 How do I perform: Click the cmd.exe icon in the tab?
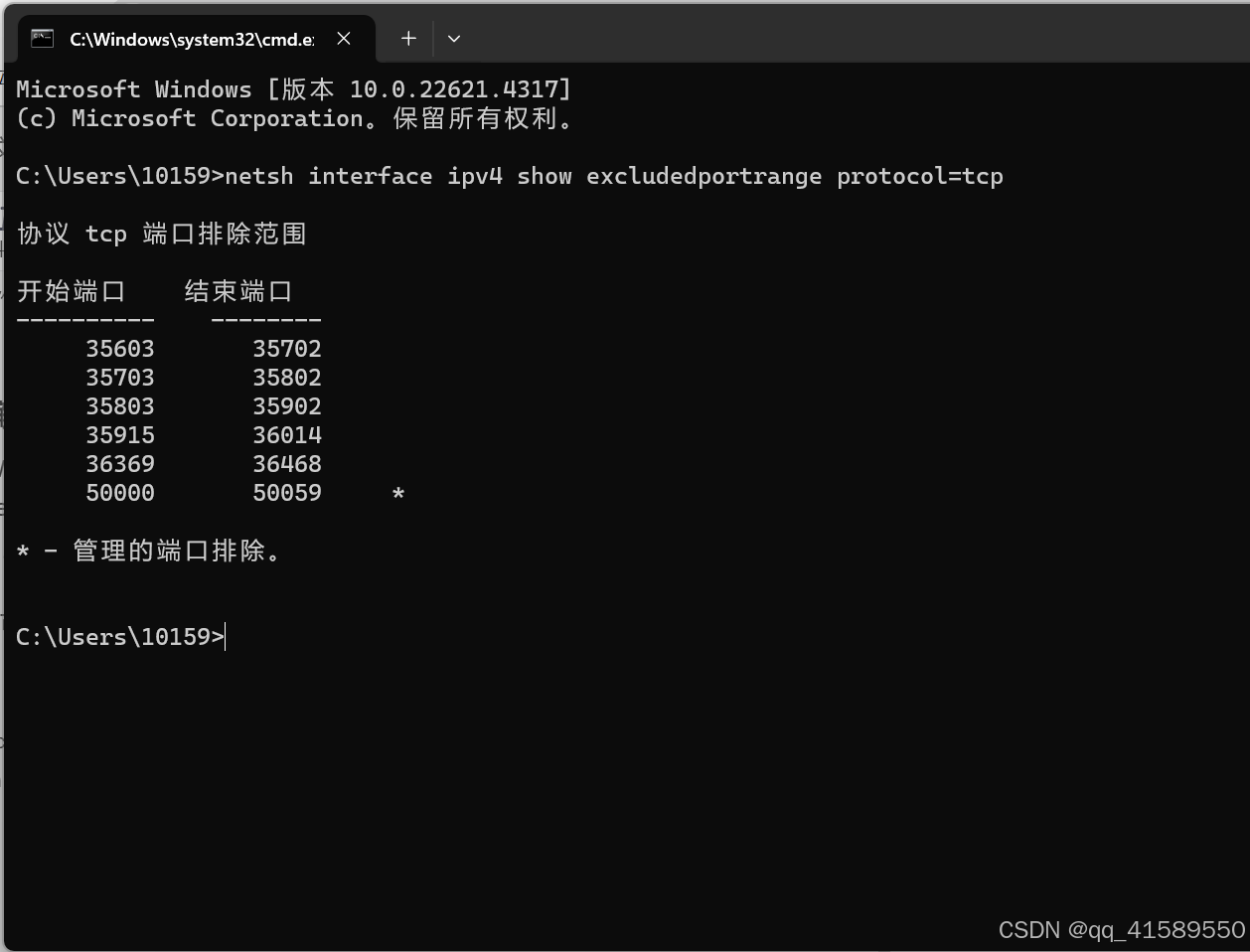[x=41, y=38]
